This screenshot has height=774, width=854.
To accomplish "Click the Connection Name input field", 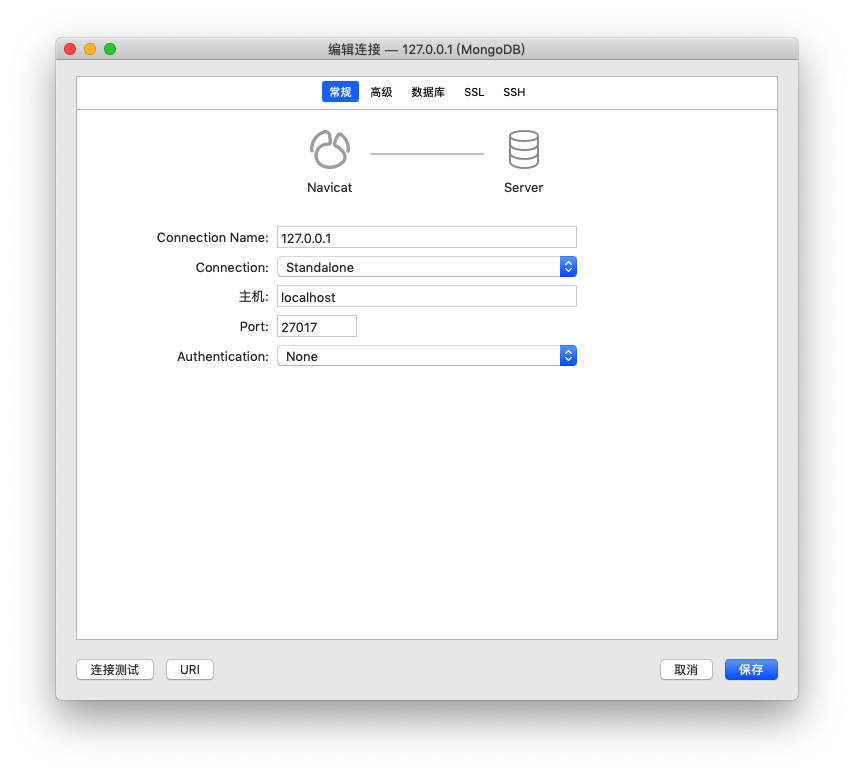I will [x=426, y=237].
